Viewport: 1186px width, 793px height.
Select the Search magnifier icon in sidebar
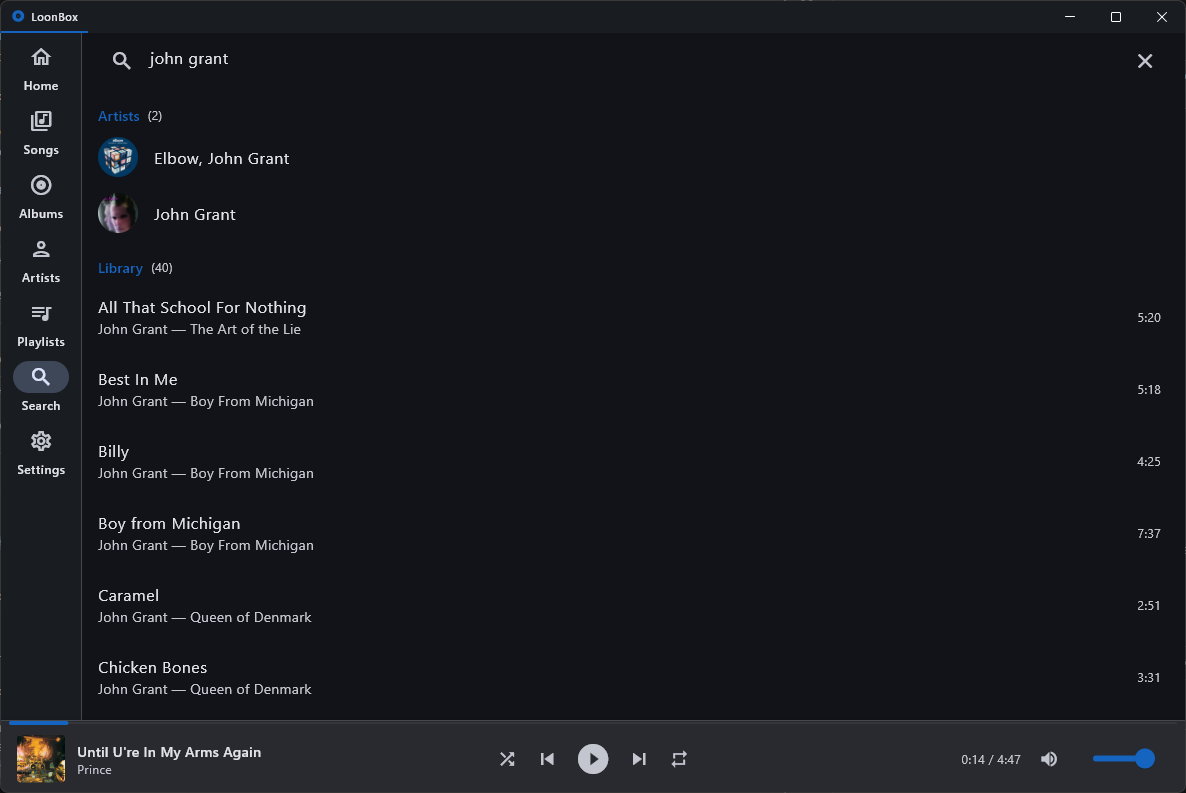coord(40,376)
